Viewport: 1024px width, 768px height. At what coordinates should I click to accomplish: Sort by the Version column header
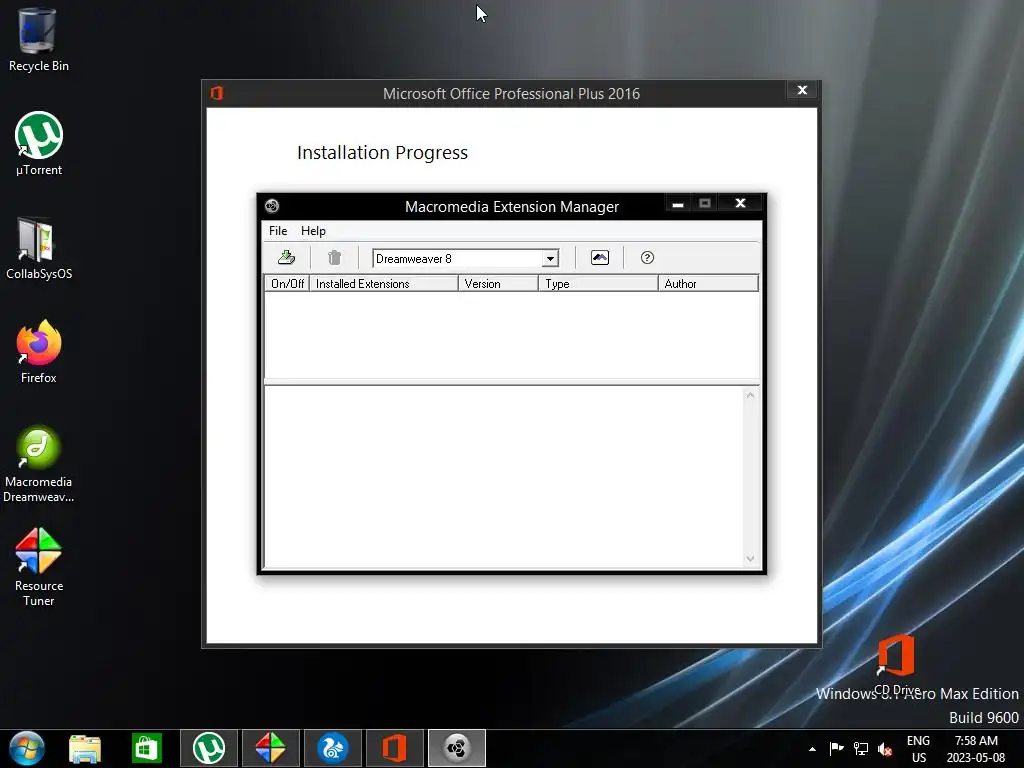[x=498, y=283]
